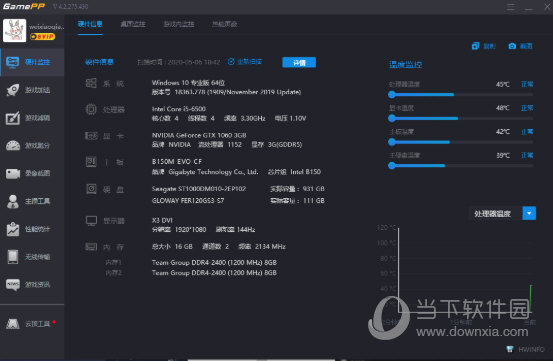The image size is (553, 361).
Task: Switch to the rightmost top tab
Action: click(224, 24)
